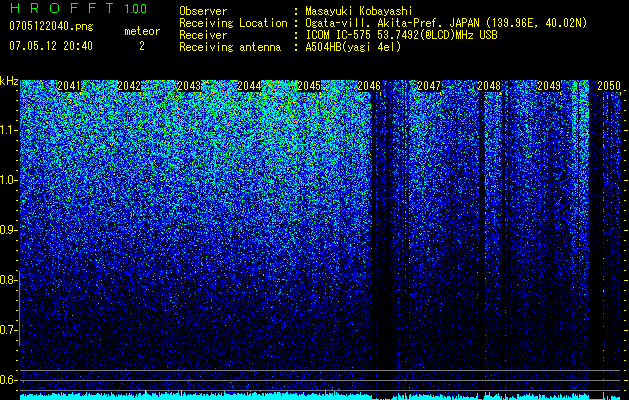Click the file name 0705122040.png
The height and width of the screenshot is (400, 629).
point(51,26)
